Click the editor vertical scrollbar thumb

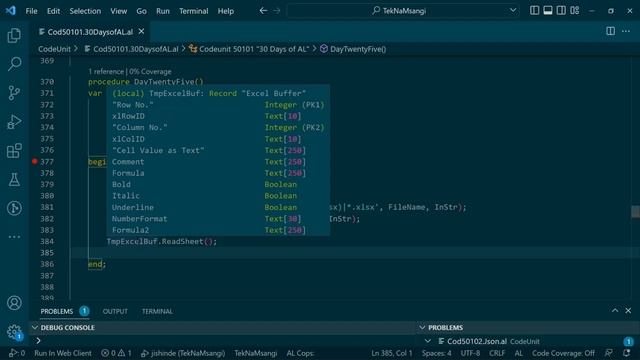click(x=636, y=212)
